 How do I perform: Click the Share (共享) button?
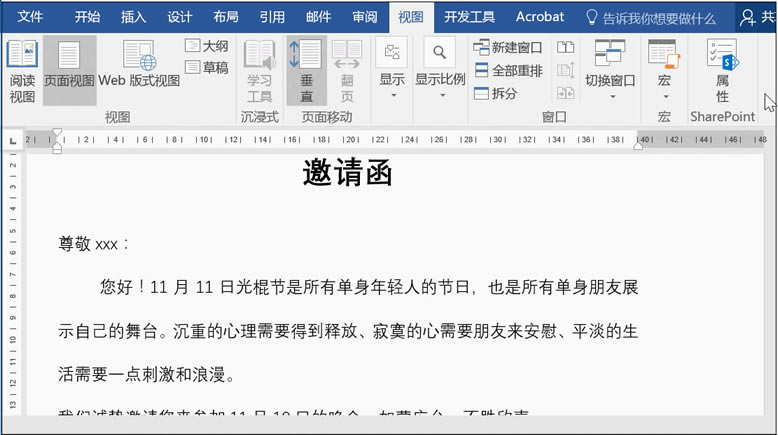pyautogui.click(x=757, y=18)
